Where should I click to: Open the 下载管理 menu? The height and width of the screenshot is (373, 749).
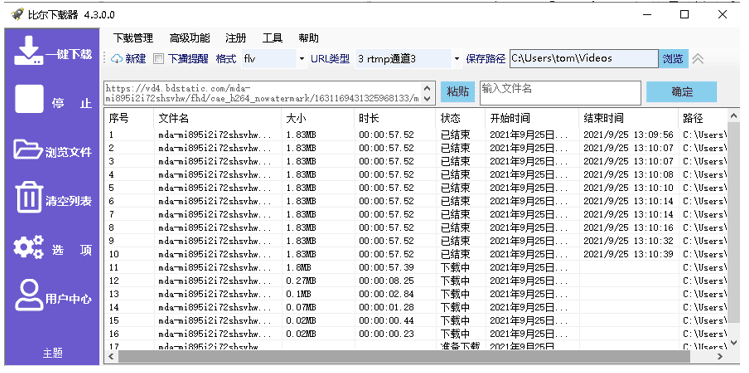(133, 38)
